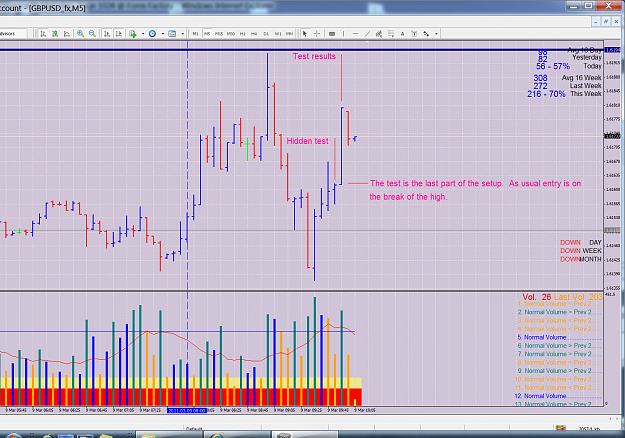Select the H4 timeframe
The height and width of the screenshot is (438, 625).
click(254, 34)
